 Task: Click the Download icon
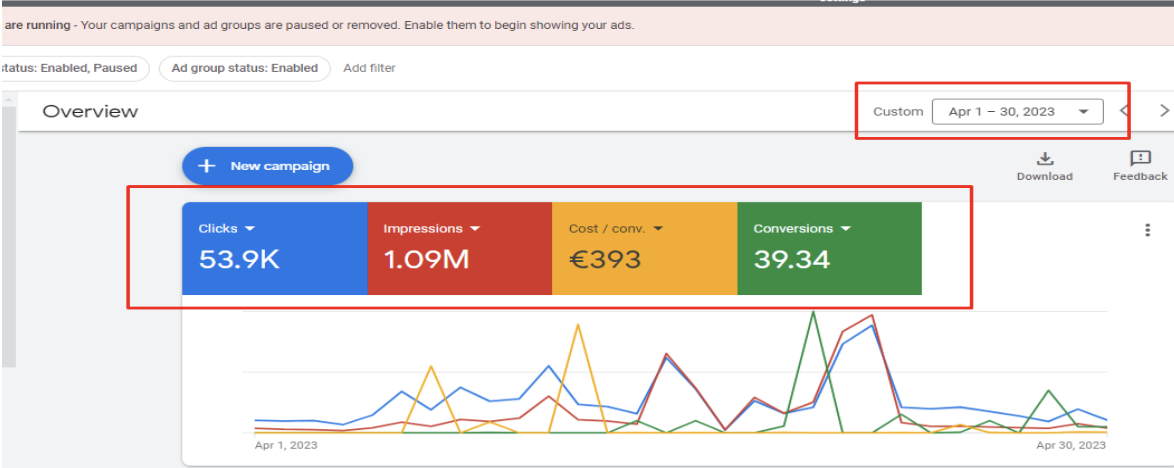[x=1044, y=159]
